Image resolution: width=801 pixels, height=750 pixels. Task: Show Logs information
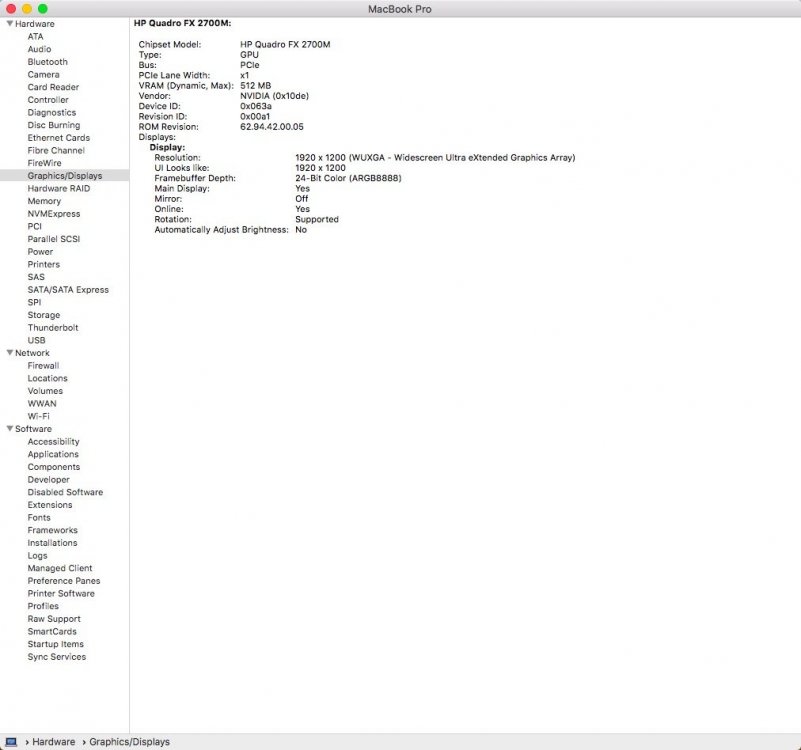click(x=37, y=555)
